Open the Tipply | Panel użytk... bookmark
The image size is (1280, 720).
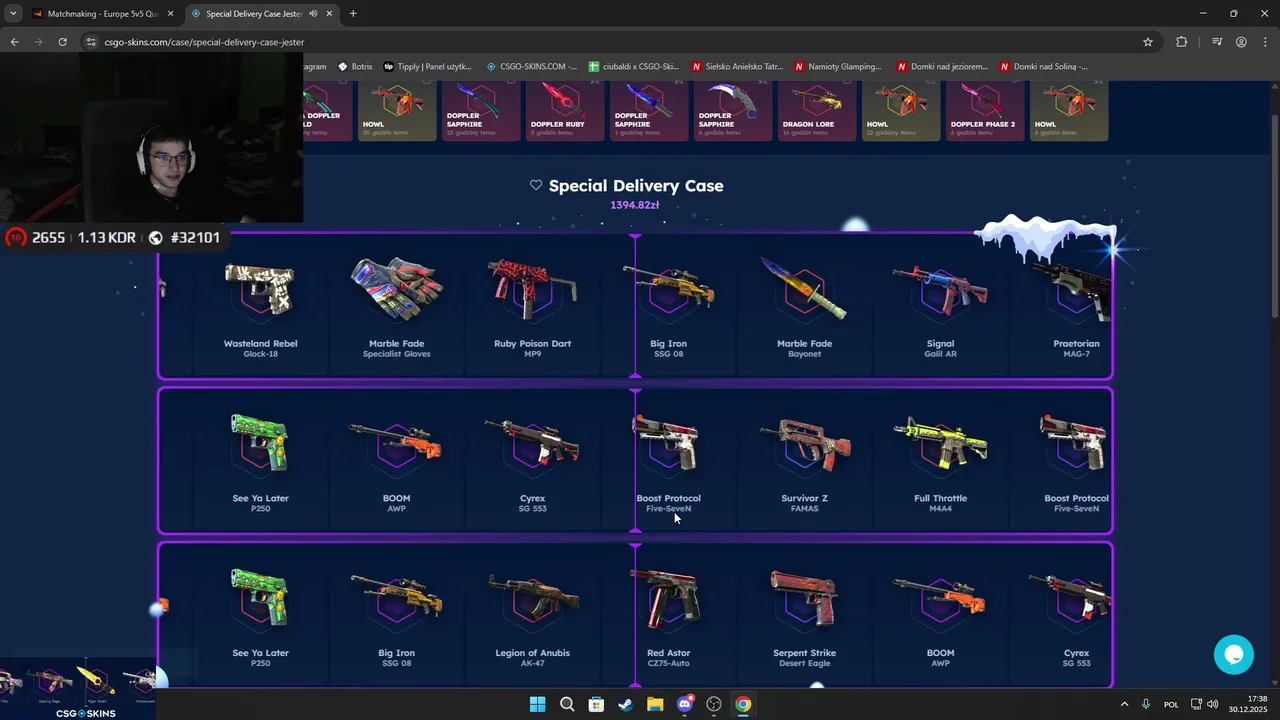[427, 67]
